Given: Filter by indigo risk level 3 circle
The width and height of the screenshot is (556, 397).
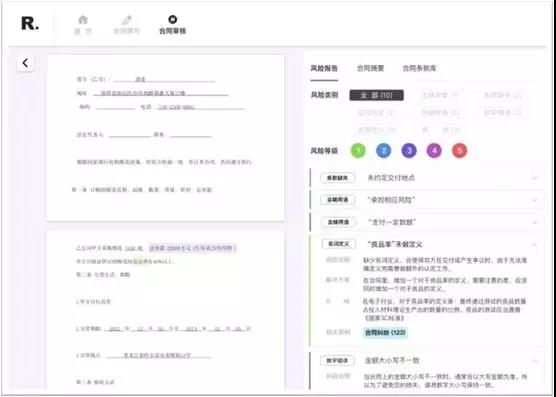Looking at the screenshot, I should 409,151.
